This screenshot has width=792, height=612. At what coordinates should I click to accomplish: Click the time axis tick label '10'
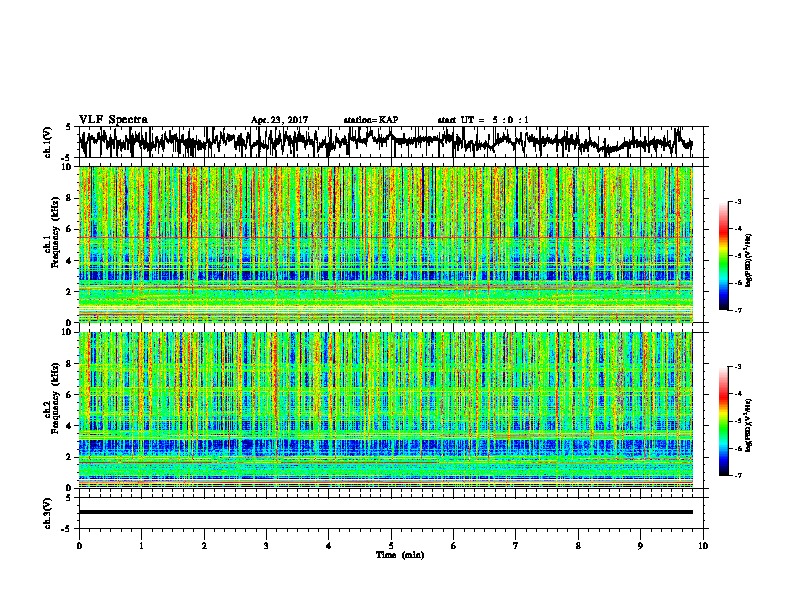tap(703, 546)
